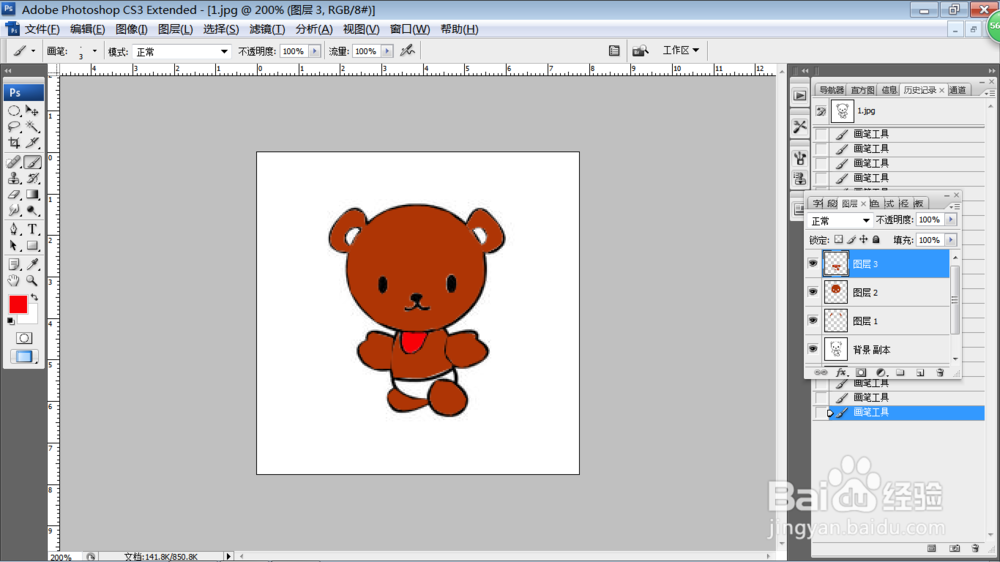Select the Type tool
This screenshot has height=562, width=1000.
click(32, 229)
